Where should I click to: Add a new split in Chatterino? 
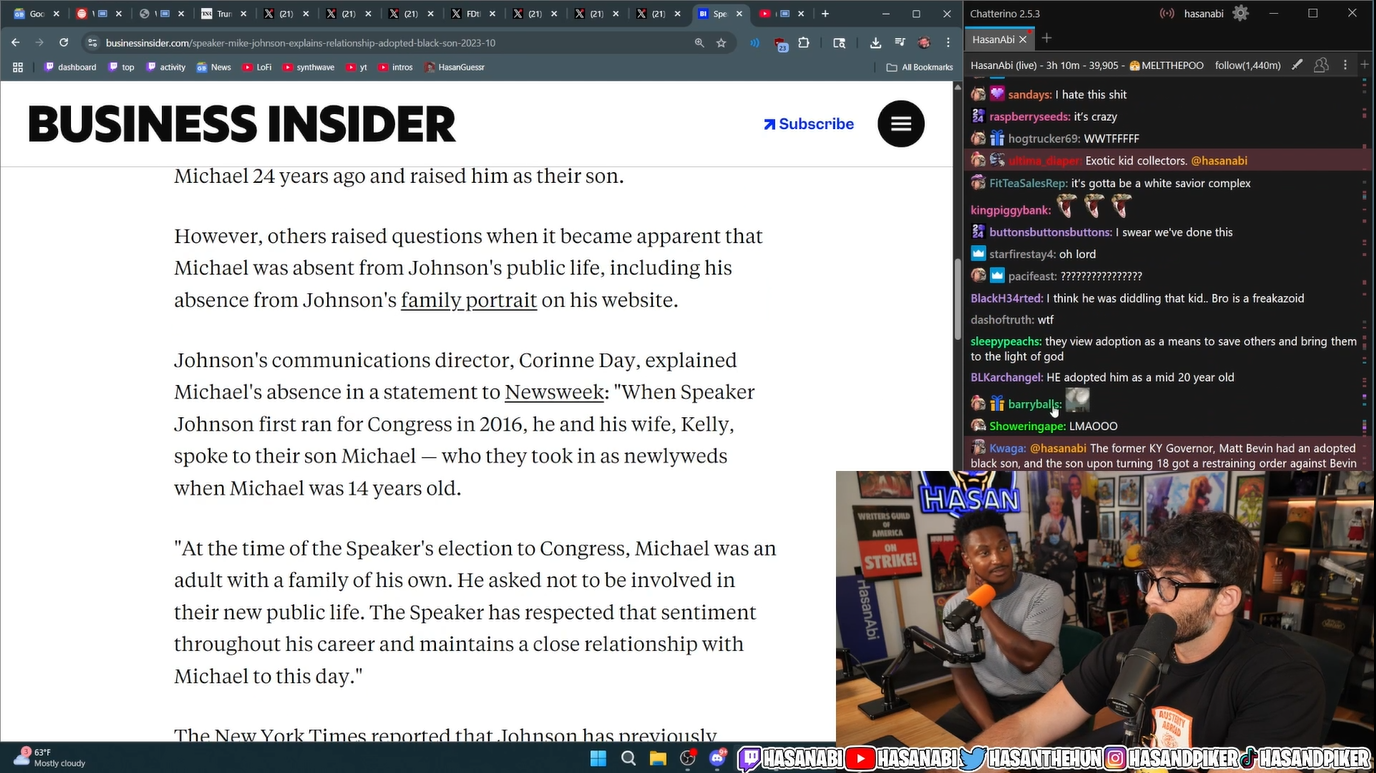tap(1365, 65)
